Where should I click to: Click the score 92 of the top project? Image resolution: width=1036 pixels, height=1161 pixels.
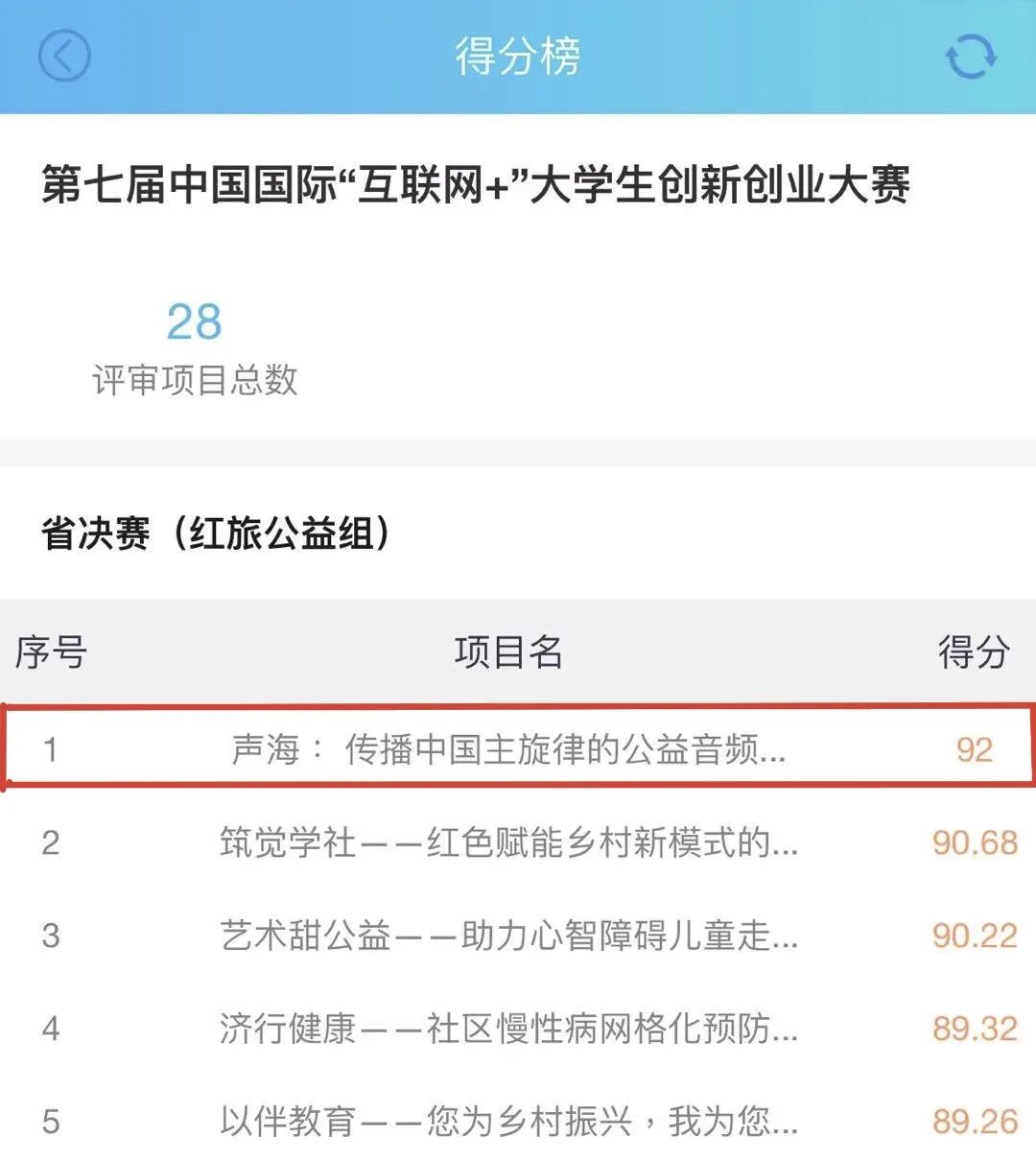pyautogui.click(x=974, y=749)
